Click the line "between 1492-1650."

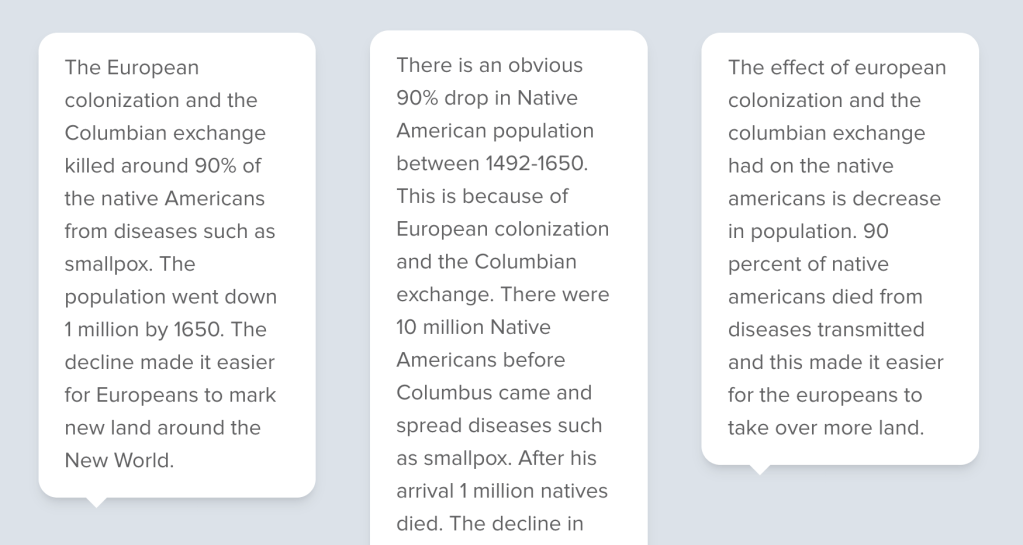[490, 163]
